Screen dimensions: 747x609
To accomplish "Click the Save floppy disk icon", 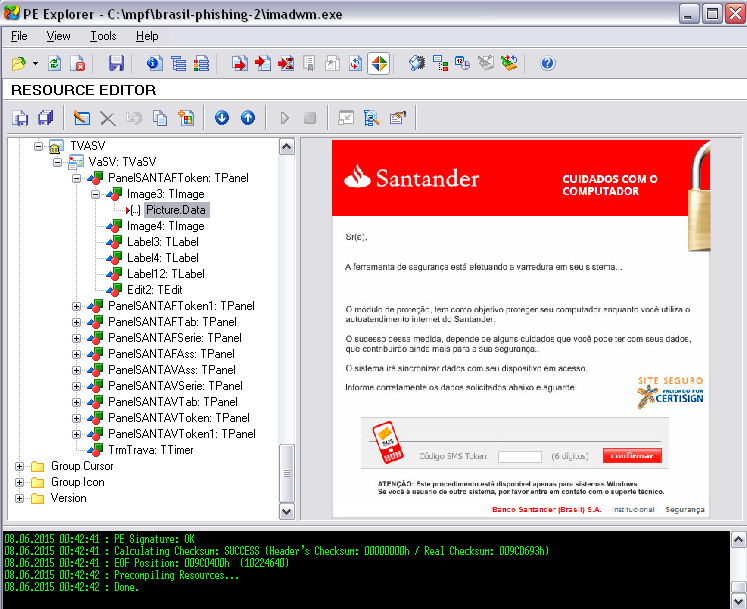I will coord(116,63).
